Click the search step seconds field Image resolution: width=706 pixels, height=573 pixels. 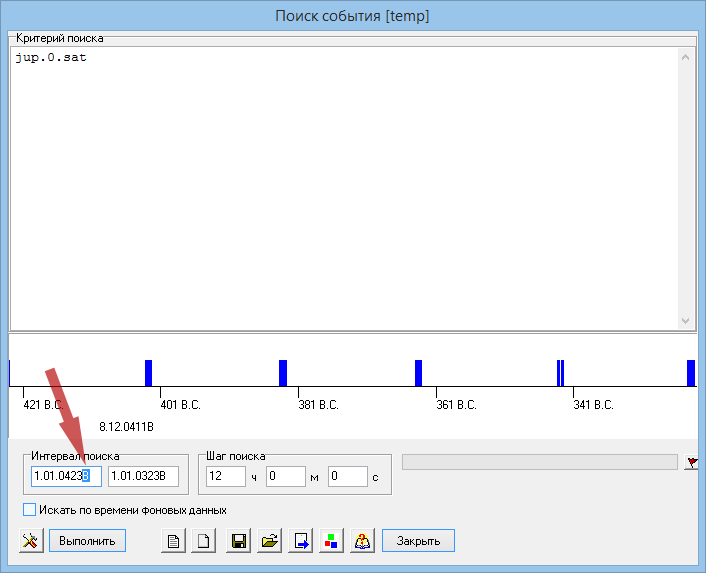(347, 476)
